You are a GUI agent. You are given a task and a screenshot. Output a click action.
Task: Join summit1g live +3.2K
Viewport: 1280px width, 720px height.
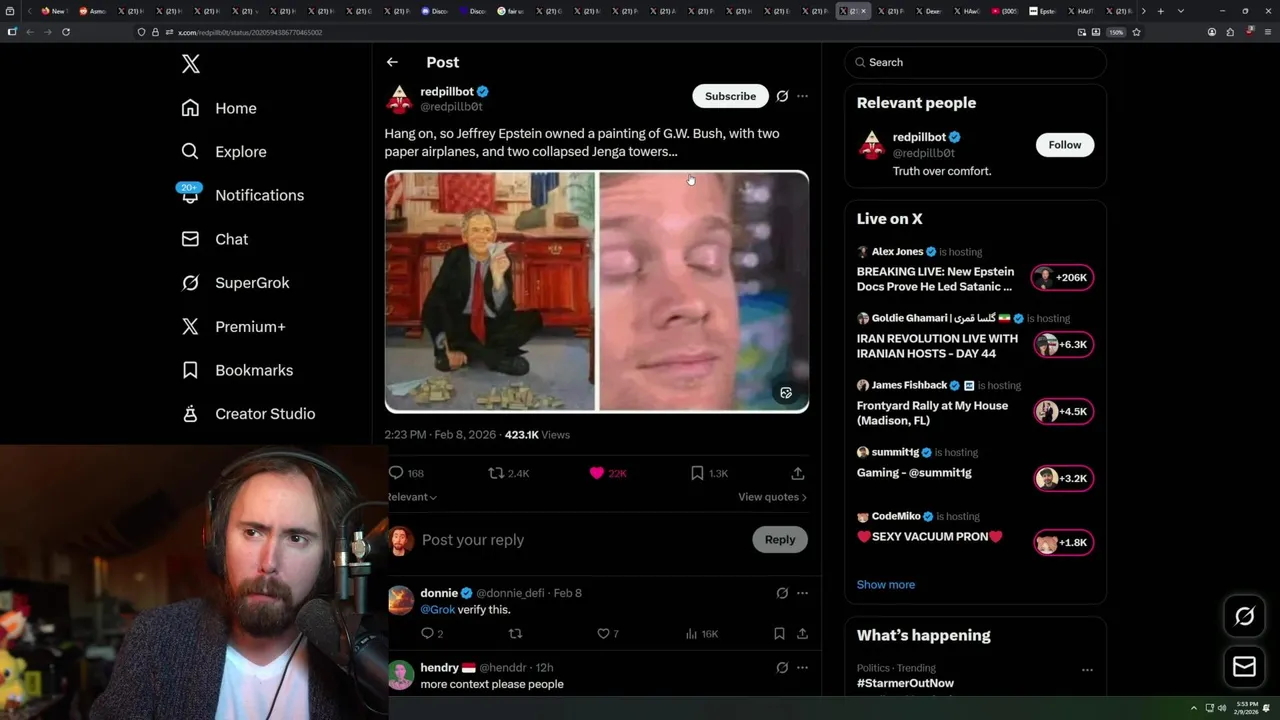tap(1063, 479)
